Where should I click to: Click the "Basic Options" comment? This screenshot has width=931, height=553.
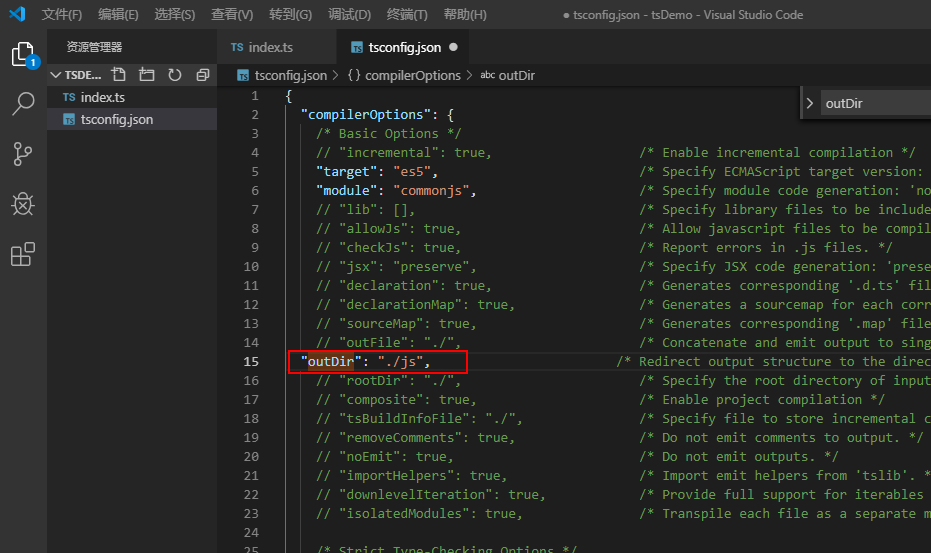[388, 134]
